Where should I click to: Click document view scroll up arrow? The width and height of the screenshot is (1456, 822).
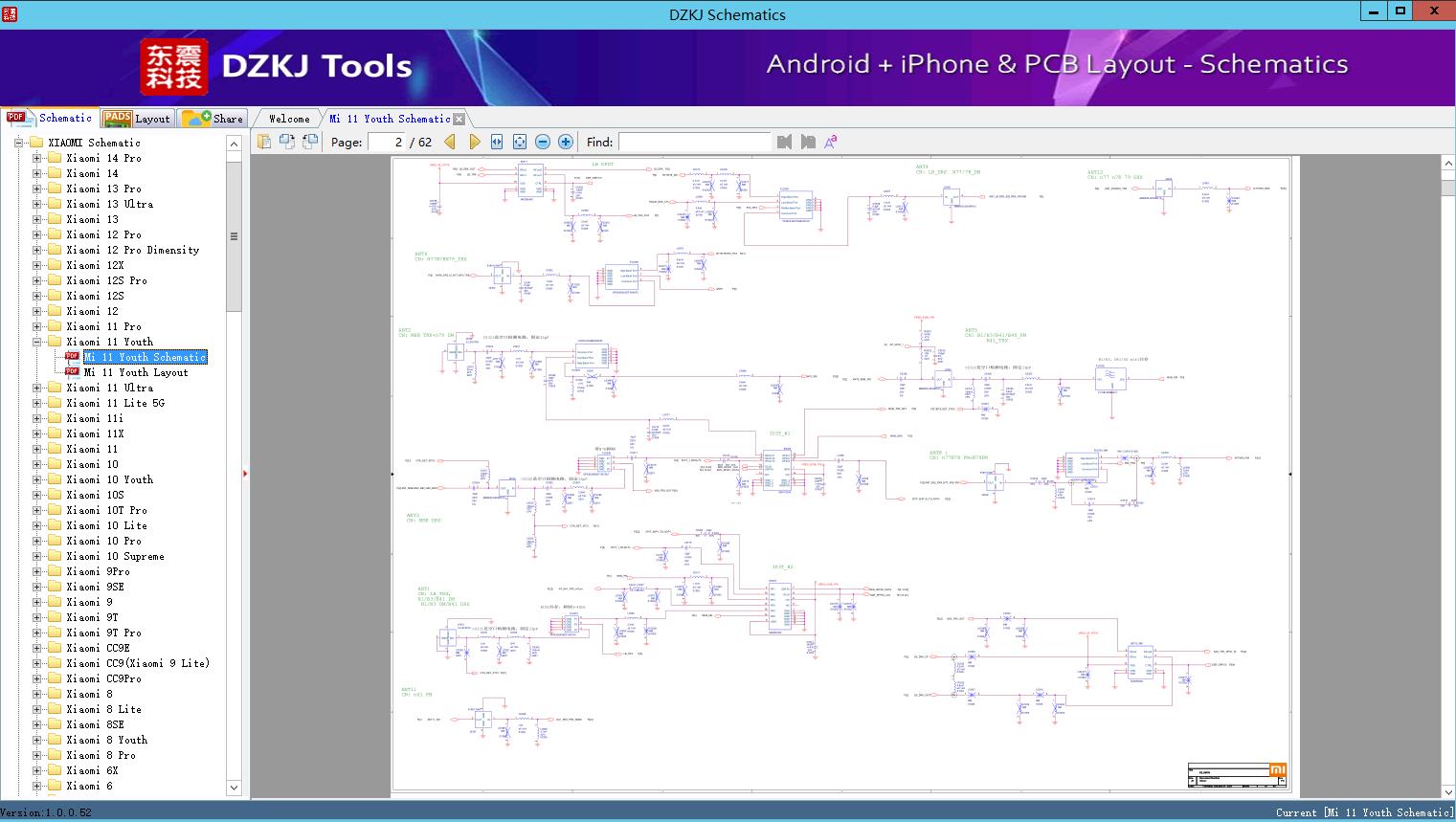coord(1448,165)
